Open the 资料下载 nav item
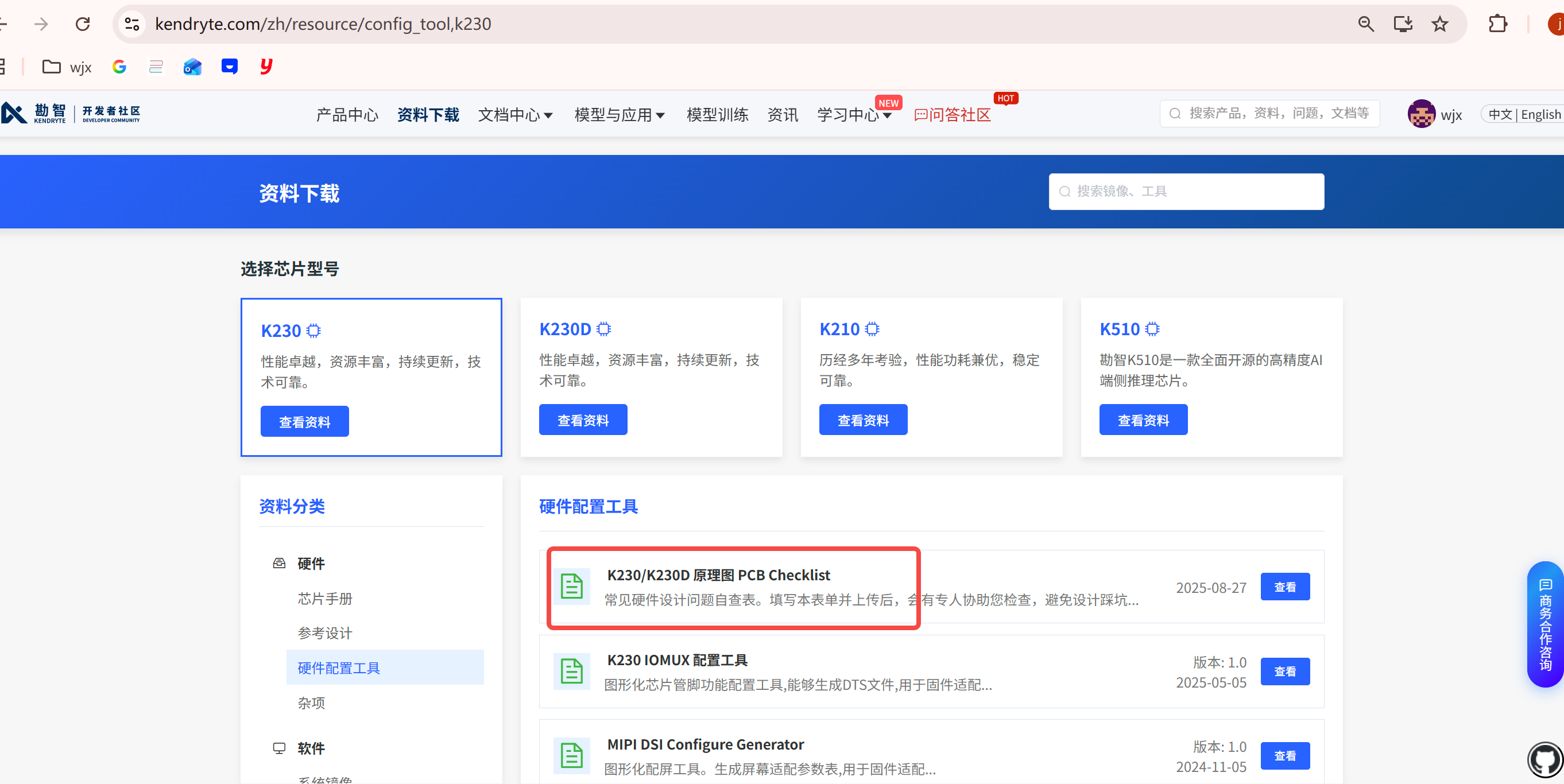 (428, 115)
